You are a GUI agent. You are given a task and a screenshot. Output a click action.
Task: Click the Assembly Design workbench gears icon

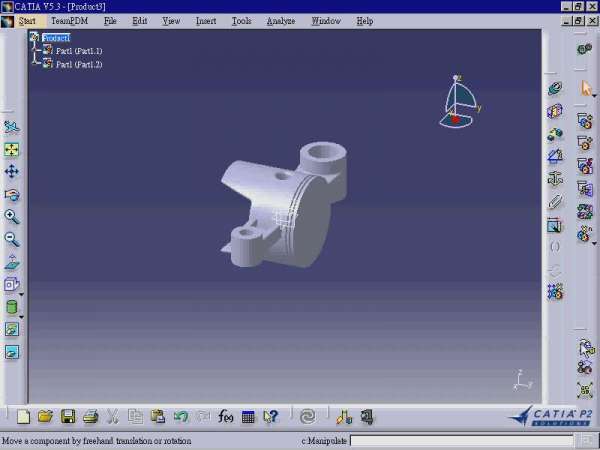pyautogui.click(x=584, y=49)
